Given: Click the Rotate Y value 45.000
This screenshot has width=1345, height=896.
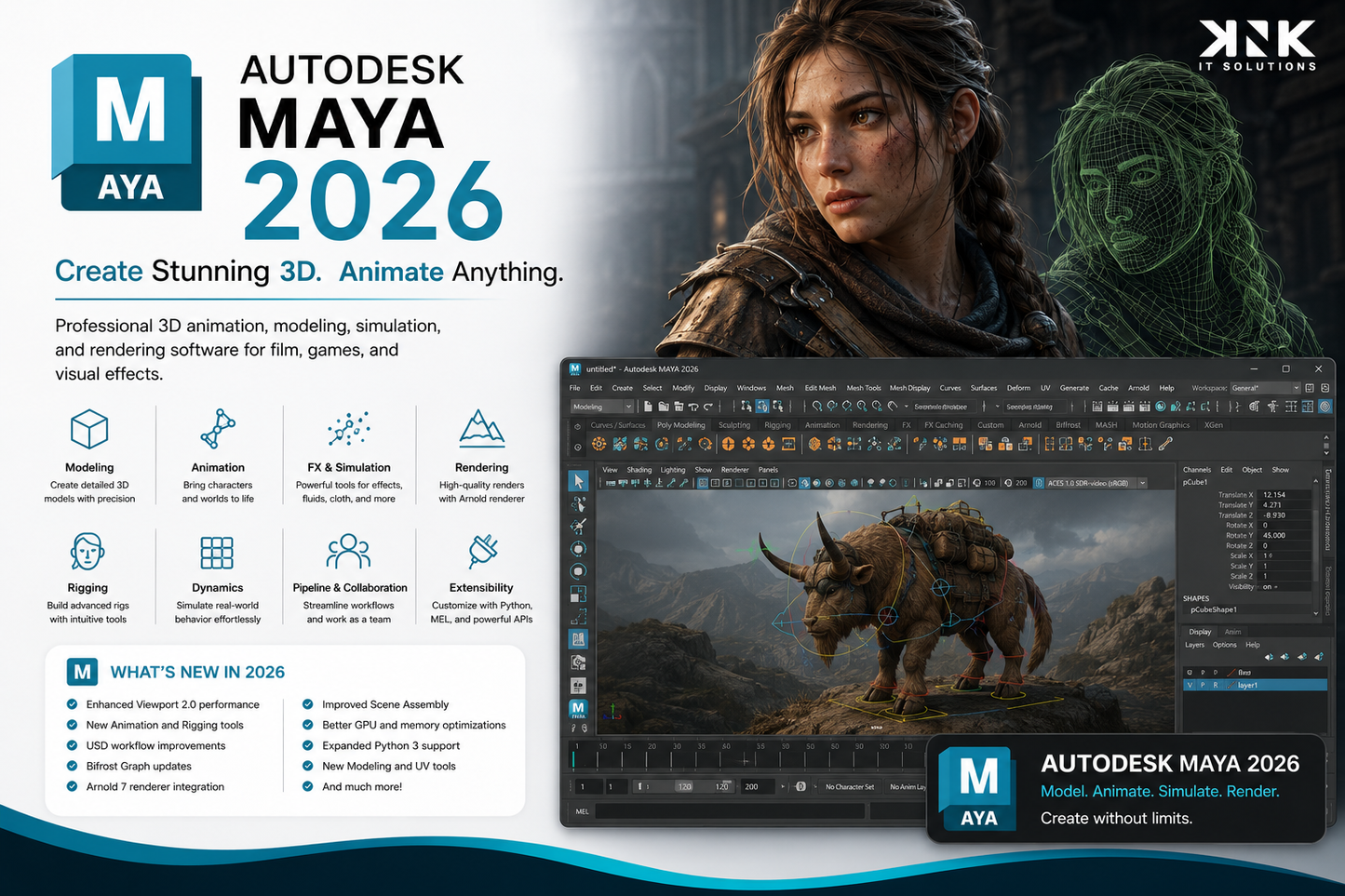Looking at the screenshot, I should coord(1285,536).
